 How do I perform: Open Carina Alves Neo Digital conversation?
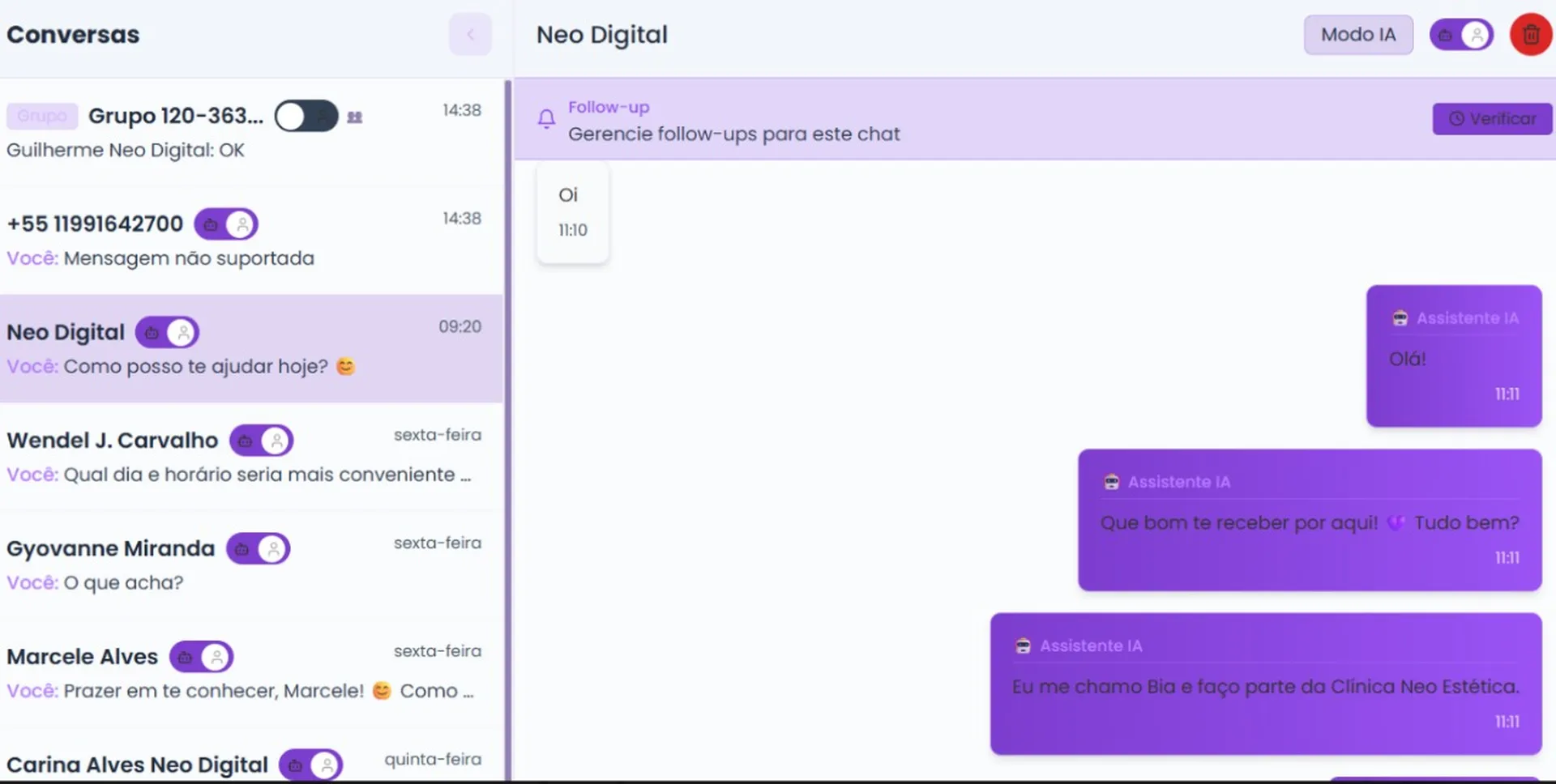[x=137, y=765]
